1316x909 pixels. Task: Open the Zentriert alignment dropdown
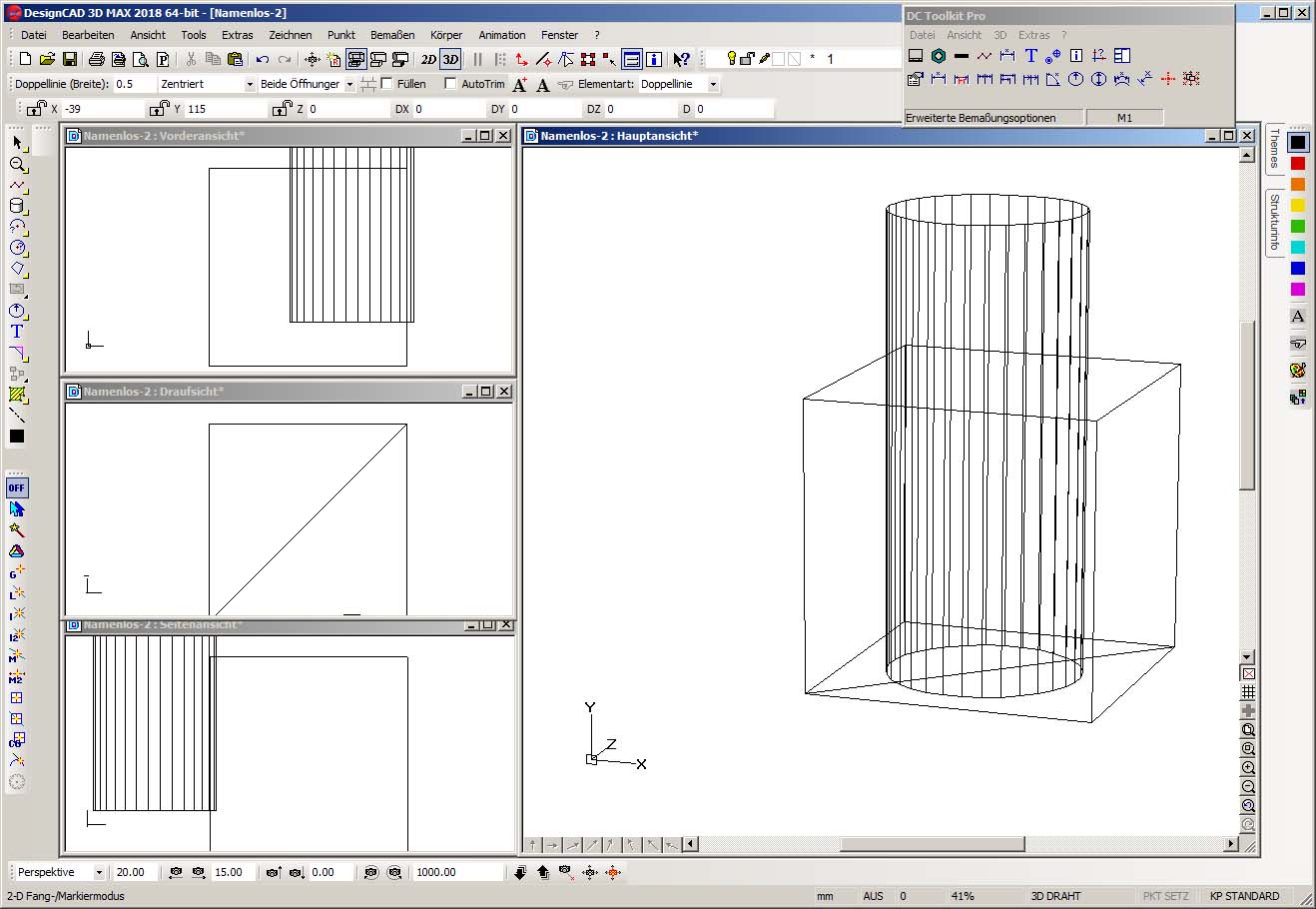(x=250, y=85)
